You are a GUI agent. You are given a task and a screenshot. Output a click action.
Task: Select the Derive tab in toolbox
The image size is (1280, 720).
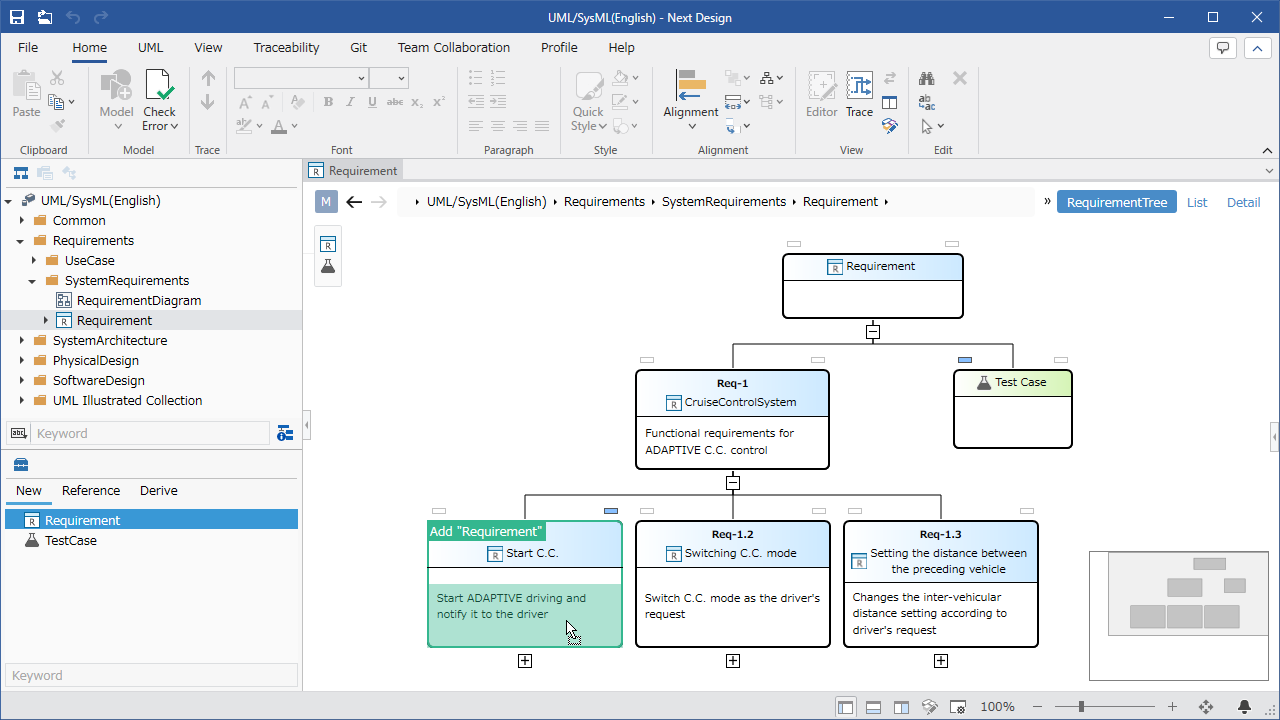pyautogui.click(x=159, y=491)
